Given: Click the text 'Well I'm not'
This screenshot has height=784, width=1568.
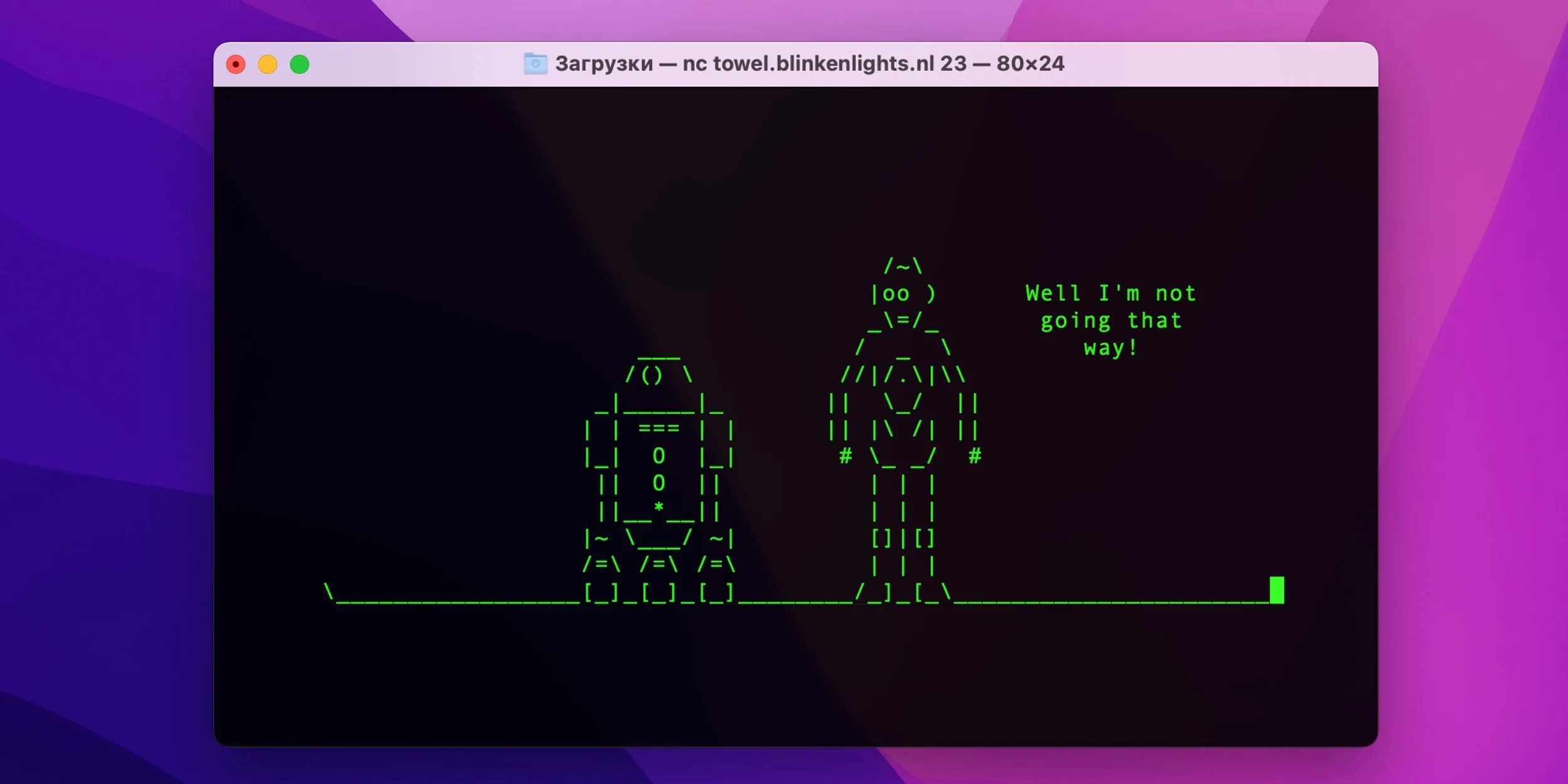Looking at the screenshot, I should (1111, 294).
